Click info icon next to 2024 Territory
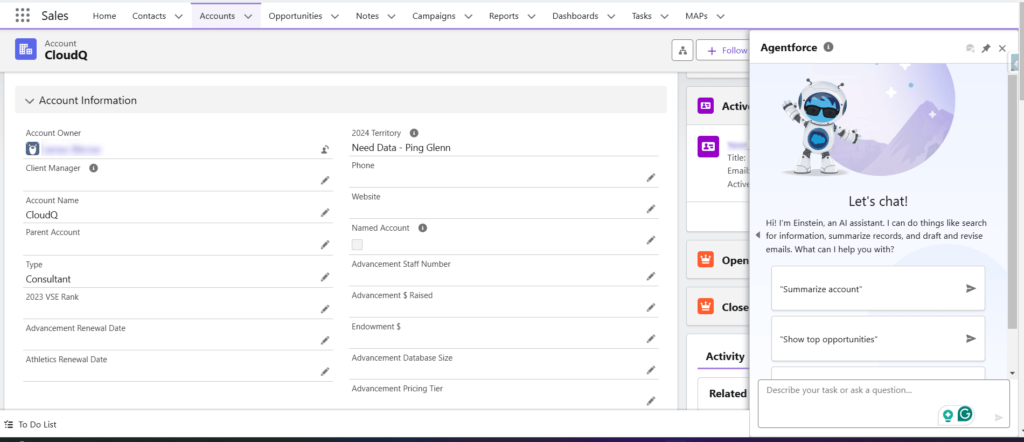The width and height of the screenshot is (1024, 442). click(x=414, y=133)
